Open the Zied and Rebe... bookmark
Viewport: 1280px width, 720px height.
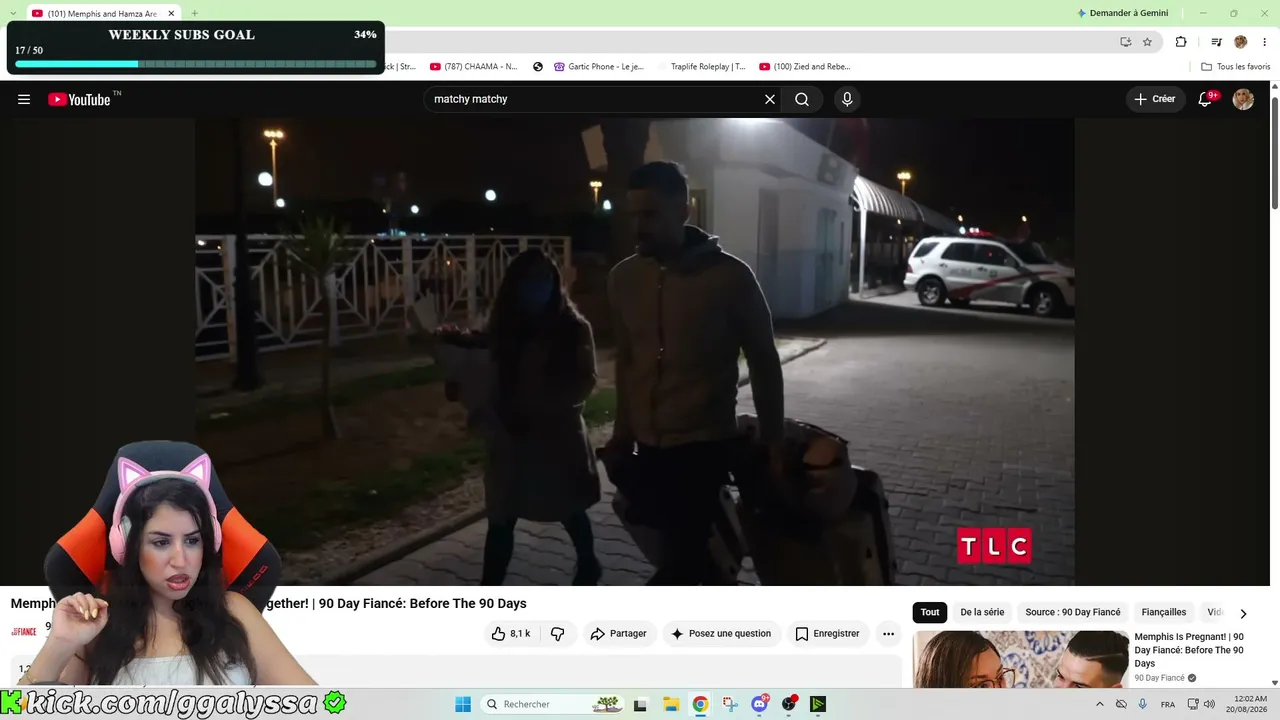click(x=805, y=67)
